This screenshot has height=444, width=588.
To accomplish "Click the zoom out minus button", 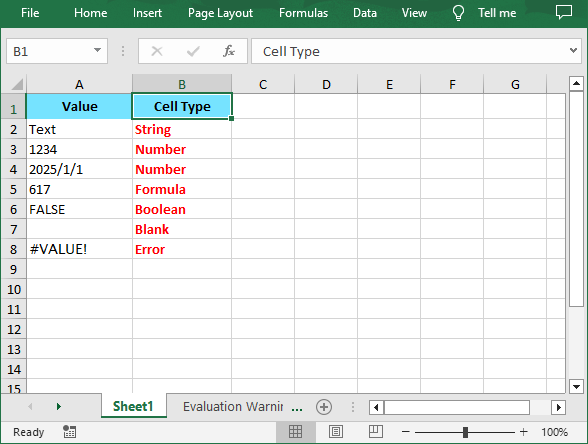I will point(405,432).
